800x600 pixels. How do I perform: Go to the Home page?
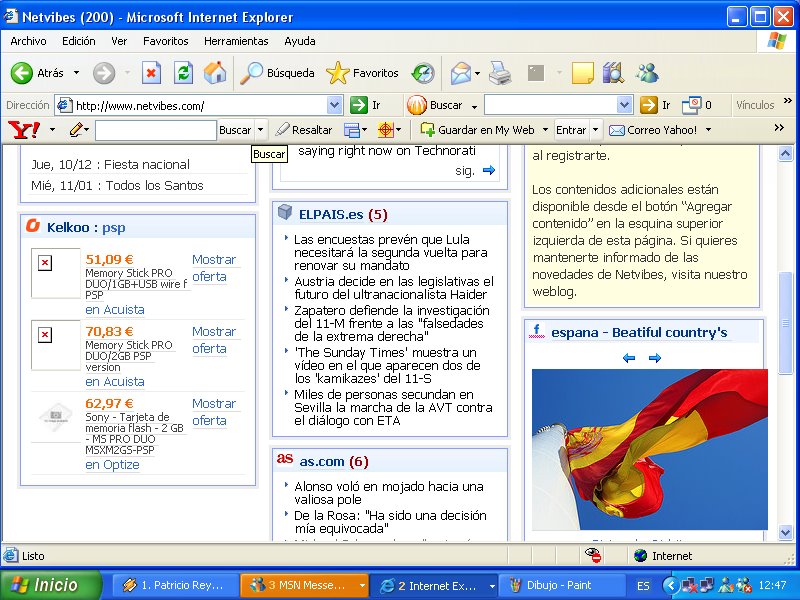tap(215, 73)
